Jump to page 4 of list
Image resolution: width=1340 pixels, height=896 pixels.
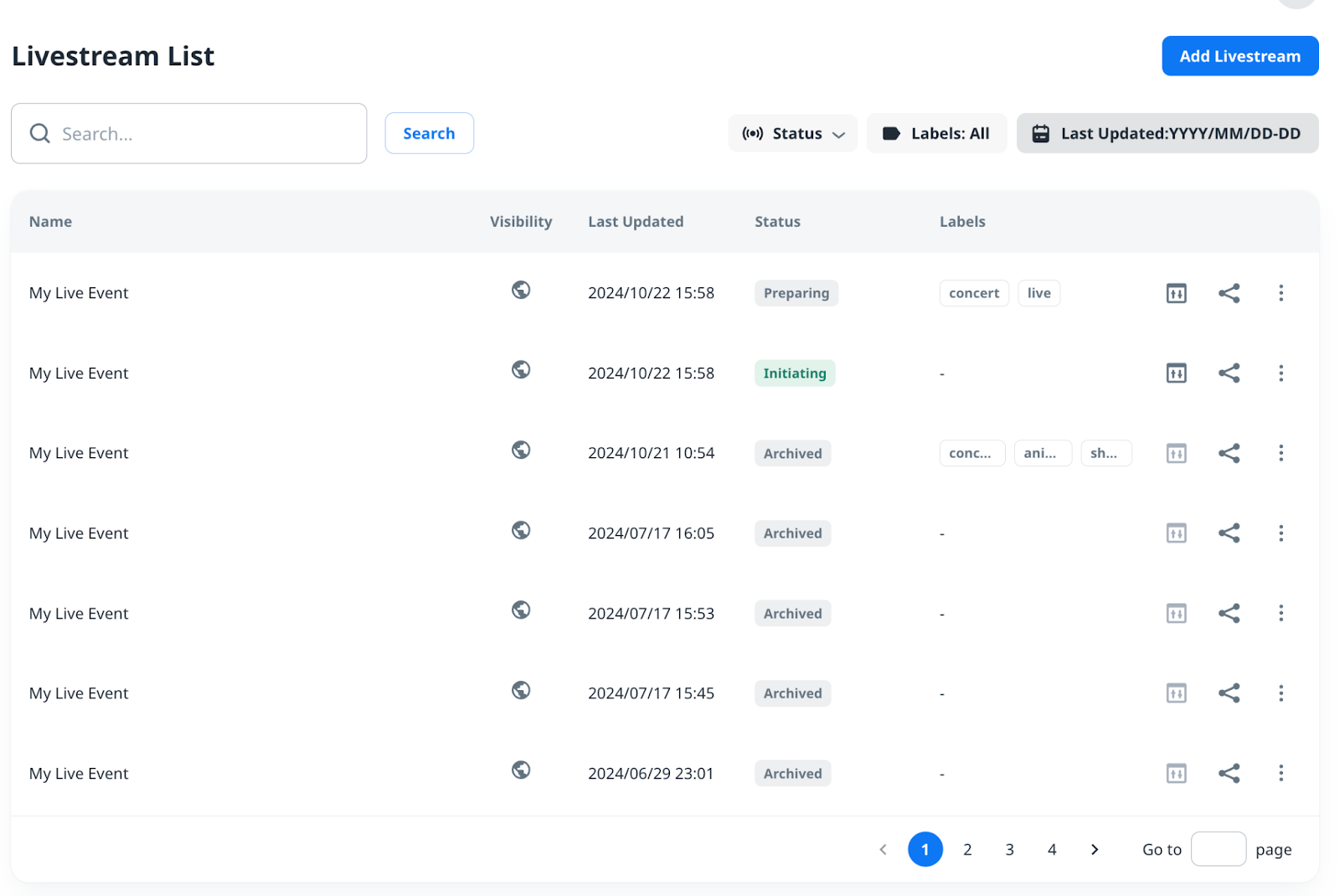pos(1052,849)
